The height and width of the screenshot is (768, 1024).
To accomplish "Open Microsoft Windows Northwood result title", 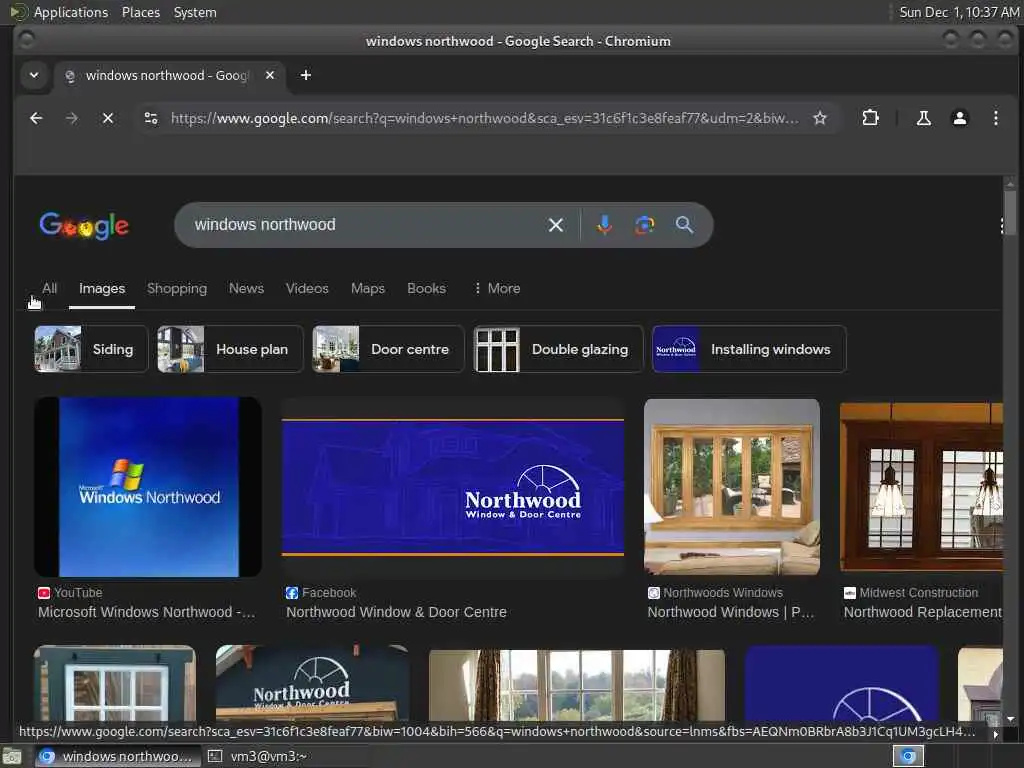I will [x=146, y=613].
